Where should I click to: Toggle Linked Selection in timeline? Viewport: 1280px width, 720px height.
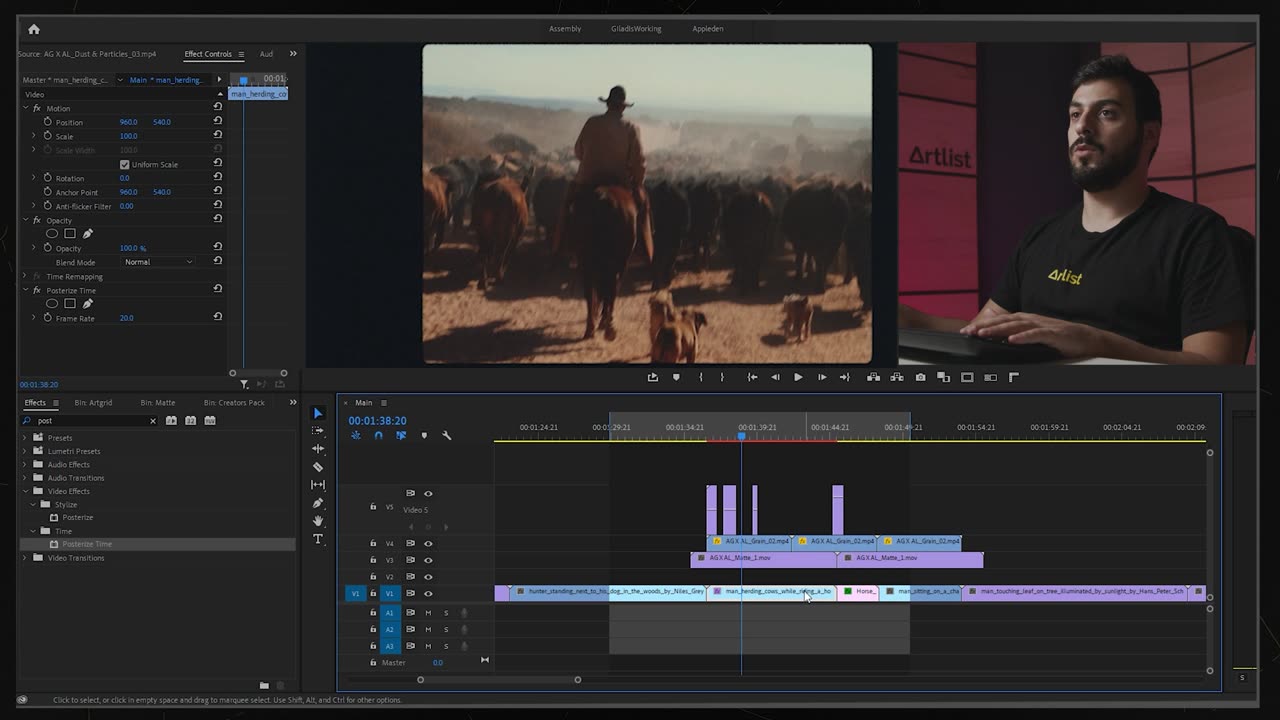coord(401,435)
